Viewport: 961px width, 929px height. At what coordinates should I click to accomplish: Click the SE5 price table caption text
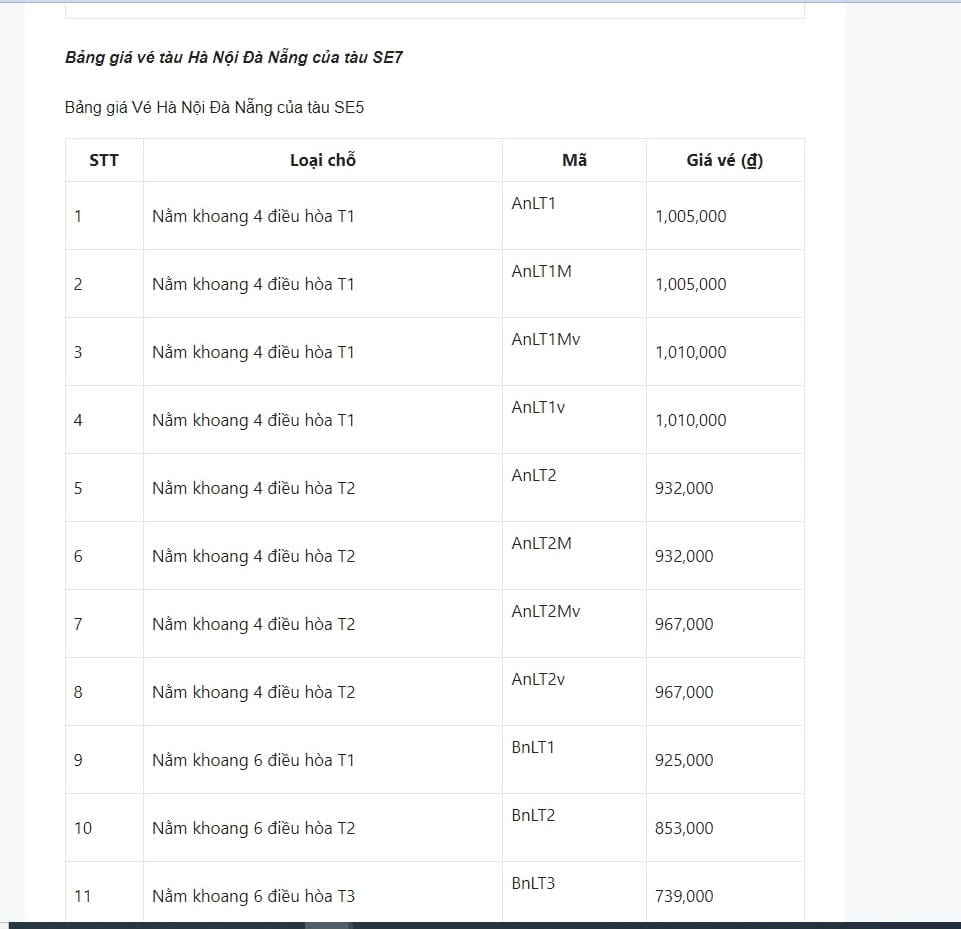tap(214, 107)
